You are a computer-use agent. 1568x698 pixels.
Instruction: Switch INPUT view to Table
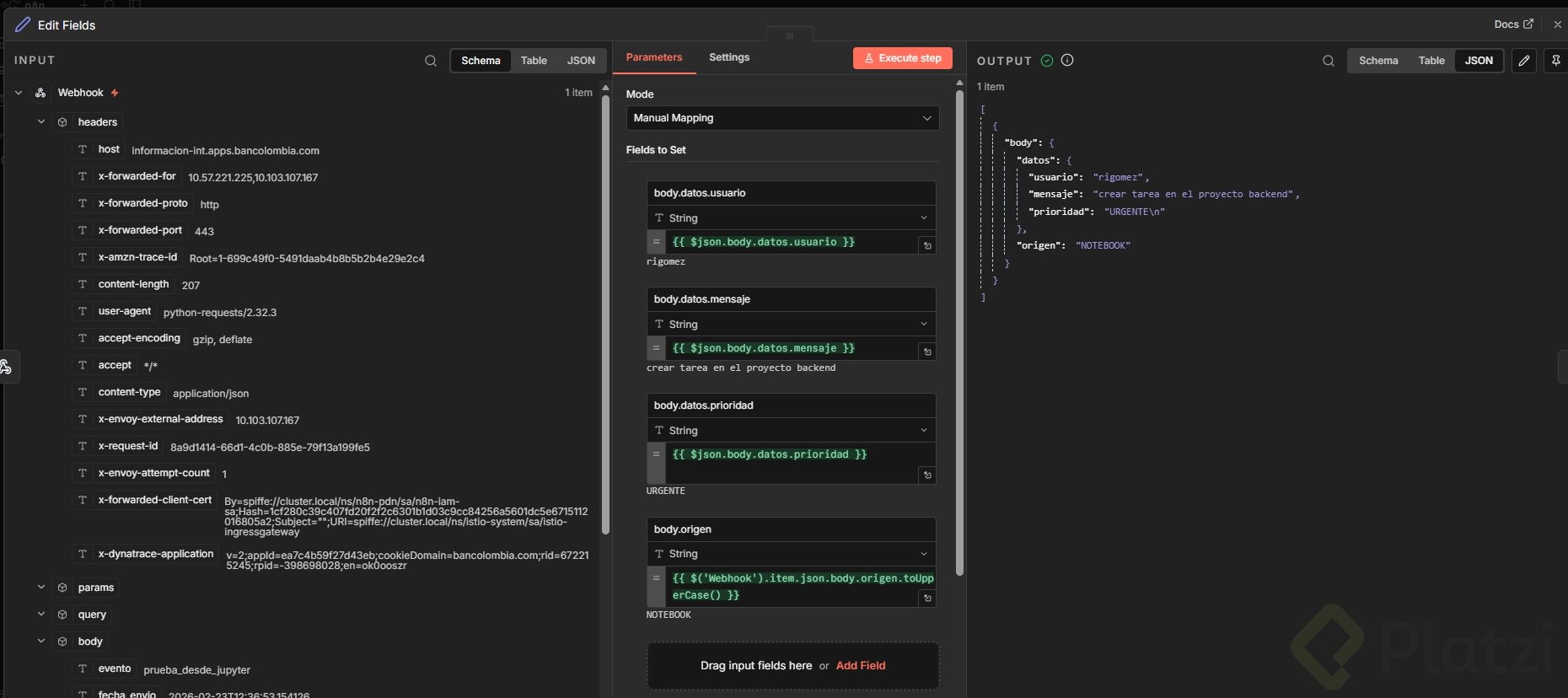pyautogui.click(x=534, y=61)
